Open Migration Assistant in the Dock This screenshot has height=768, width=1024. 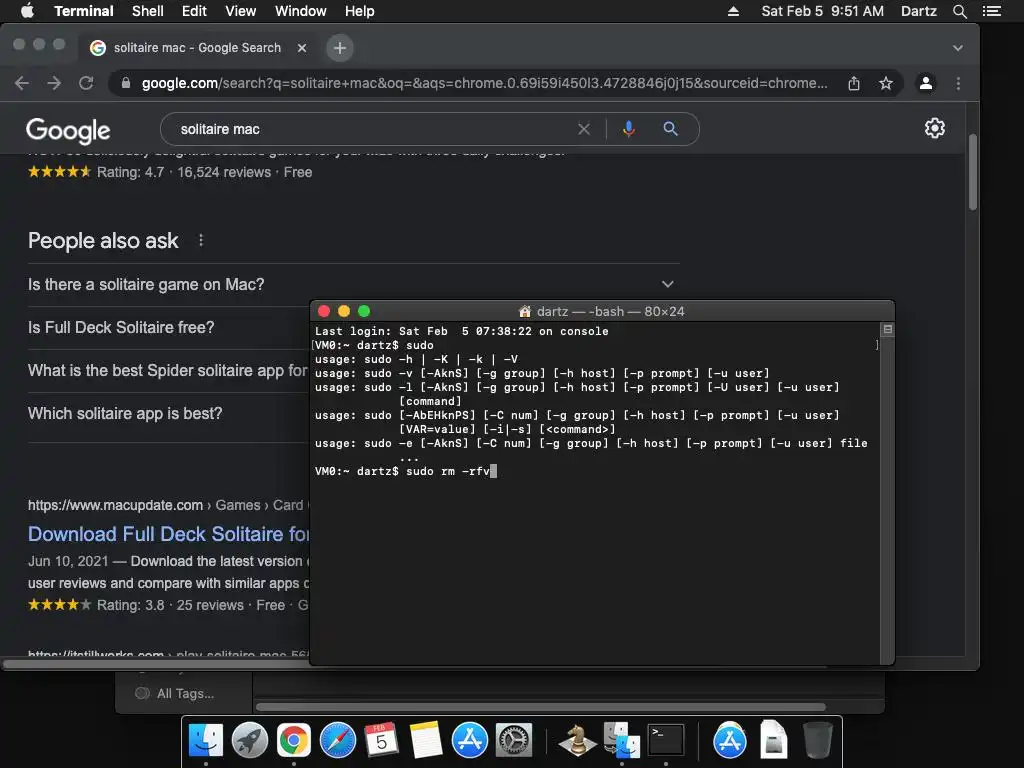pos(621,741)
